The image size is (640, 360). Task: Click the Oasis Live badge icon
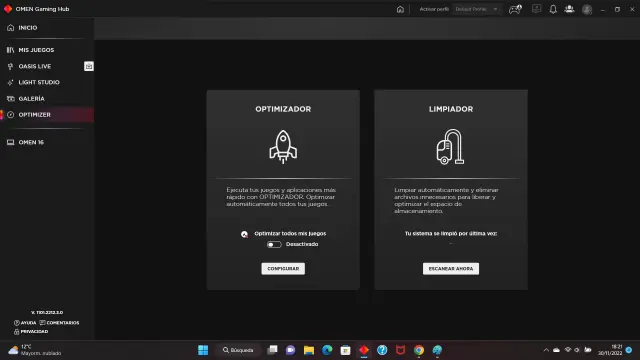coord(89,66)
